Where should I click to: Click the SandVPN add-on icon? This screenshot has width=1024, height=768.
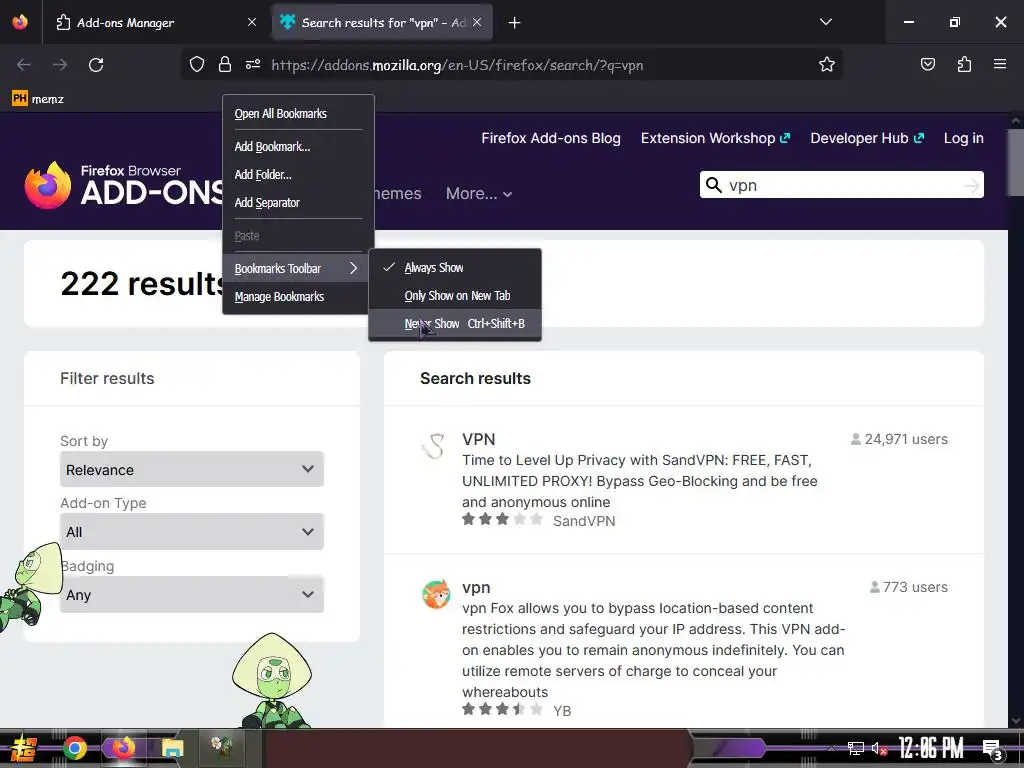pos(434,447)
